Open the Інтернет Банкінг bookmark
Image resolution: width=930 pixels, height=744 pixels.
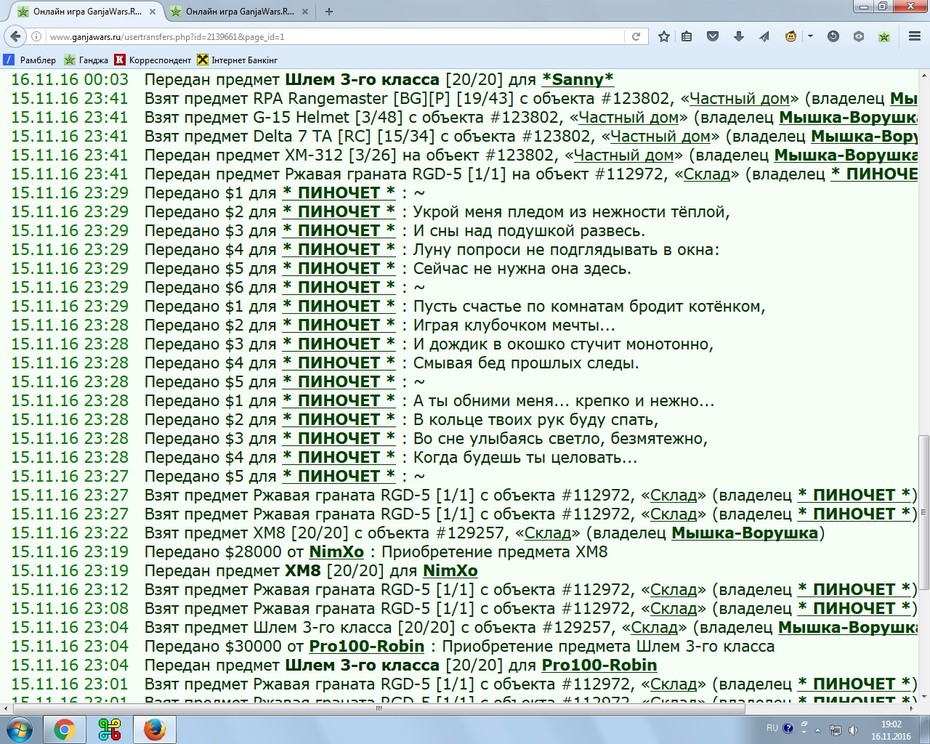coord(238,60)
